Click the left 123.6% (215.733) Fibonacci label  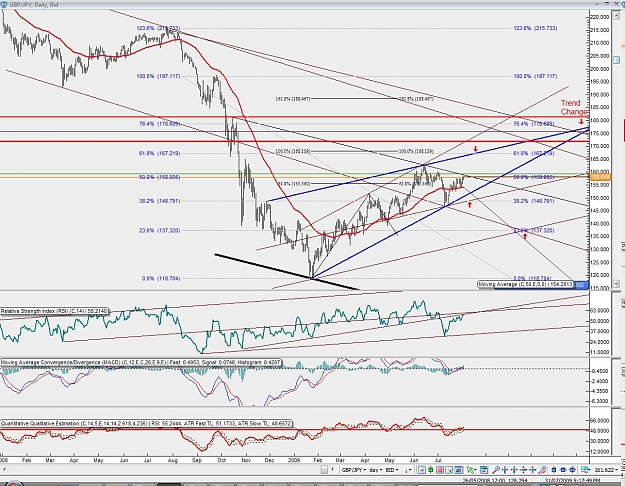click(x=158, y=28)
